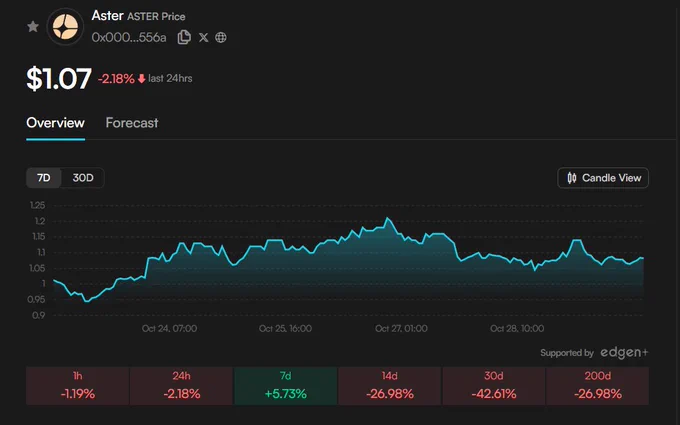Viewport: 680px width, 425px height.
Task: Click the chart peak near 1.2
Action: [387, 218]
